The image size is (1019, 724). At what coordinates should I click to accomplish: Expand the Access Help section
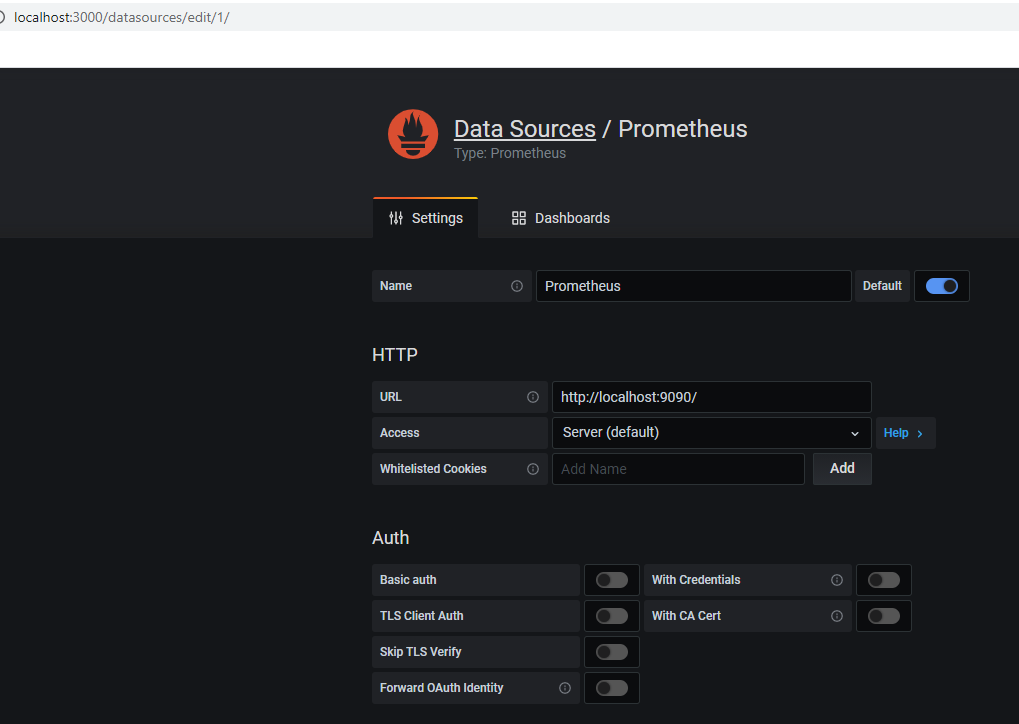905,433
